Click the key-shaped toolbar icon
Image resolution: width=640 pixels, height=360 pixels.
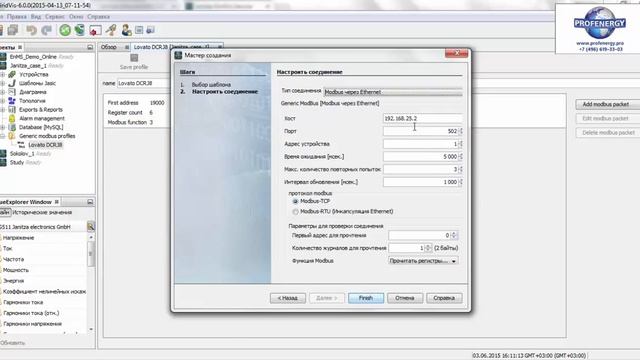click(111, 30)
